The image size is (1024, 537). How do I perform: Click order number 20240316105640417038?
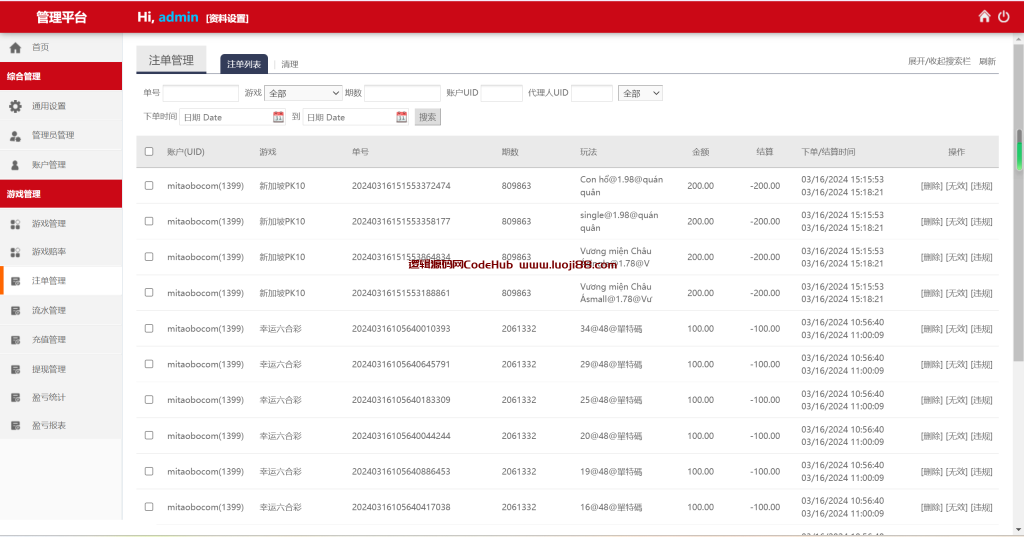(x=401, y=507)
